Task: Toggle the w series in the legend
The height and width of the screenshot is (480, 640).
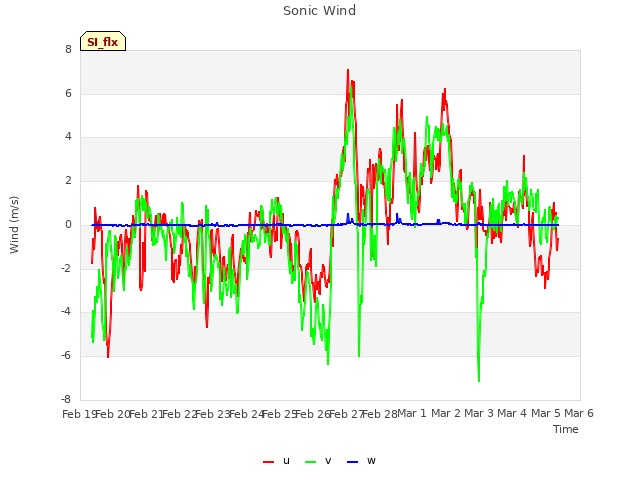Action: point(361,461)
